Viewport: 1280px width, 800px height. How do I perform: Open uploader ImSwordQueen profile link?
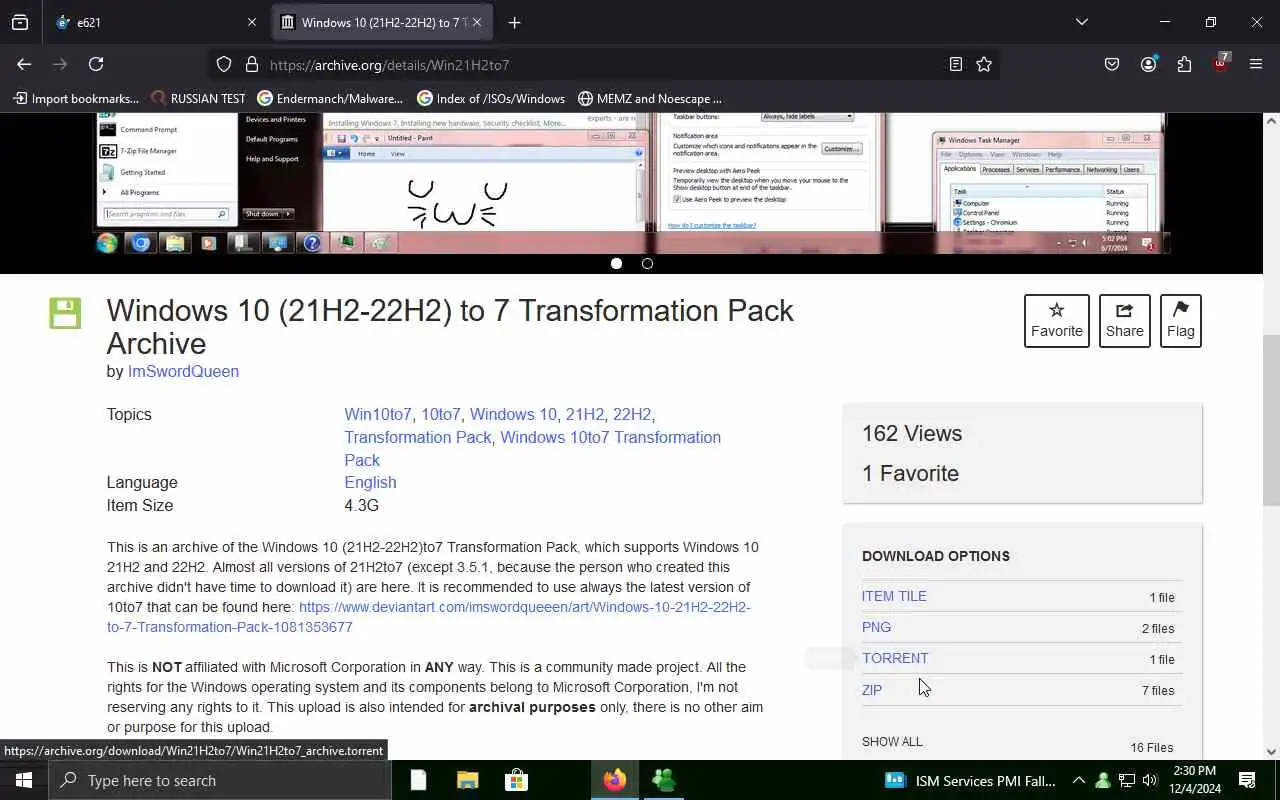(x=183, y=371)
